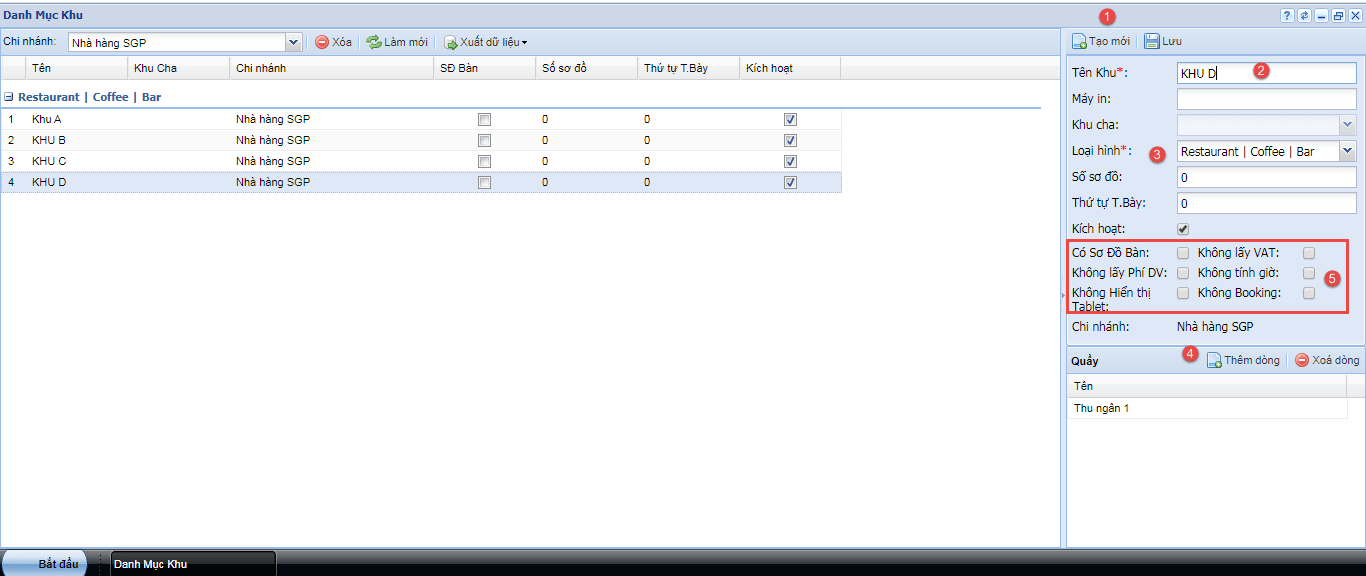Open the Loại hình dropdown arrow
The height and width of the screenshot is (576, 1366).
click(1347, 151)
